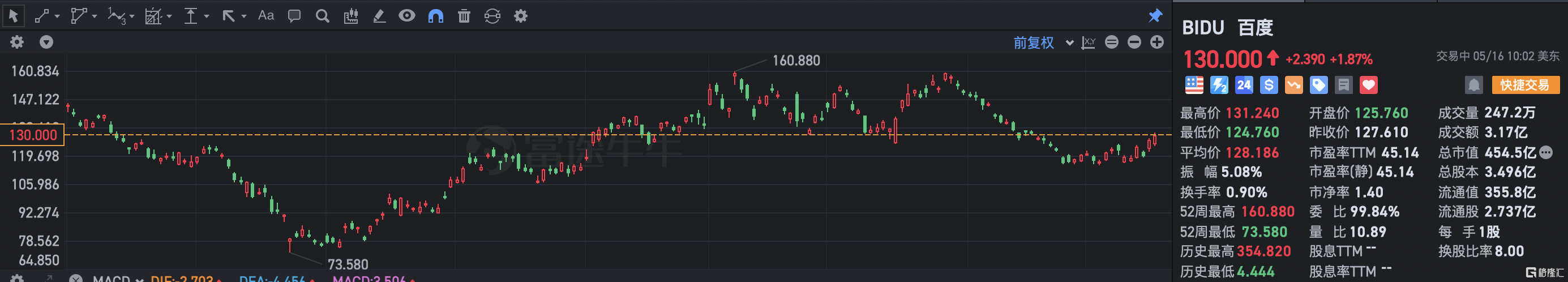Viewport: 1568px width, 282px height.
Task: Zoom out chart with minus icon
Action: click(1134, 42)
